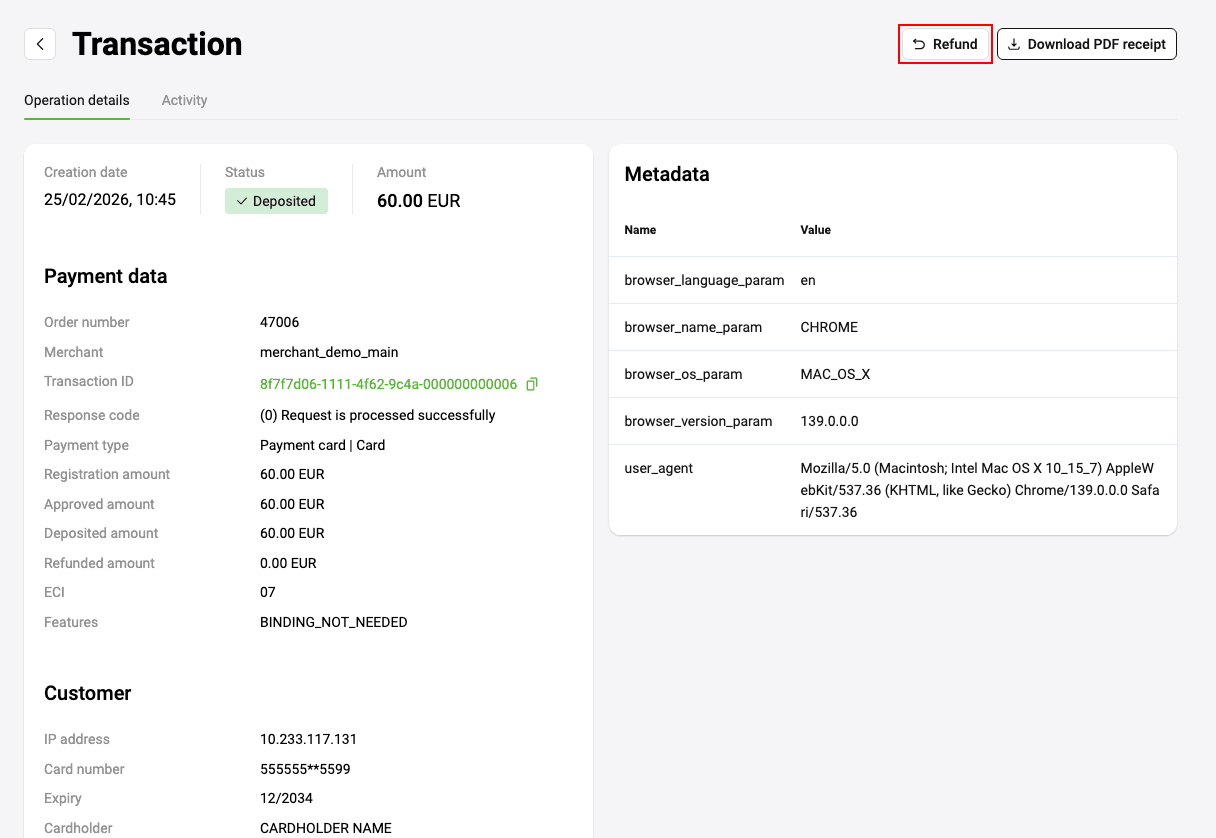Open the green Transaction ID link
1216x838 pixels.
coord(388,384)
